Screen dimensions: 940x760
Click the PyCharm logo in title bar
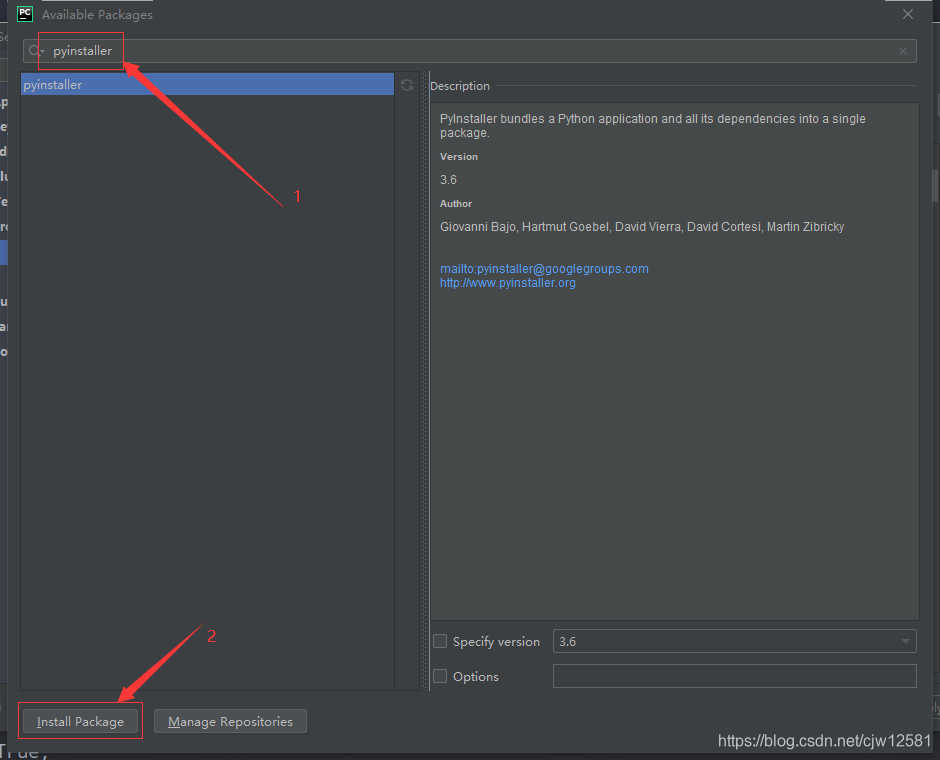(x=25, y=14)
